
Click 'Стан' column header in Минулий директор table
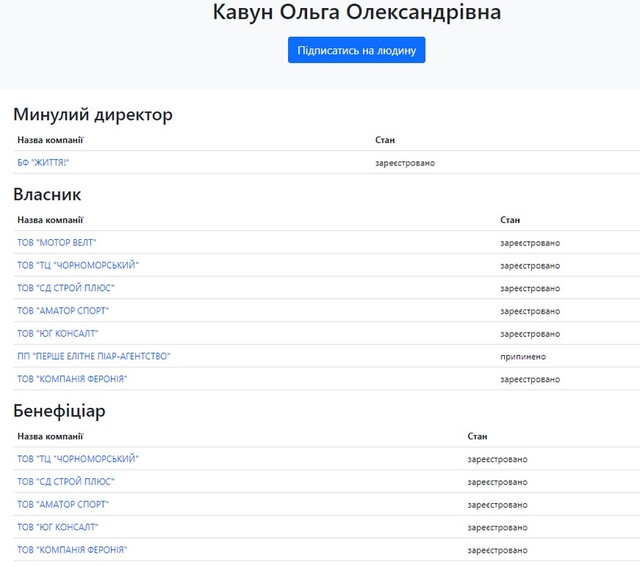coord(385,140)
